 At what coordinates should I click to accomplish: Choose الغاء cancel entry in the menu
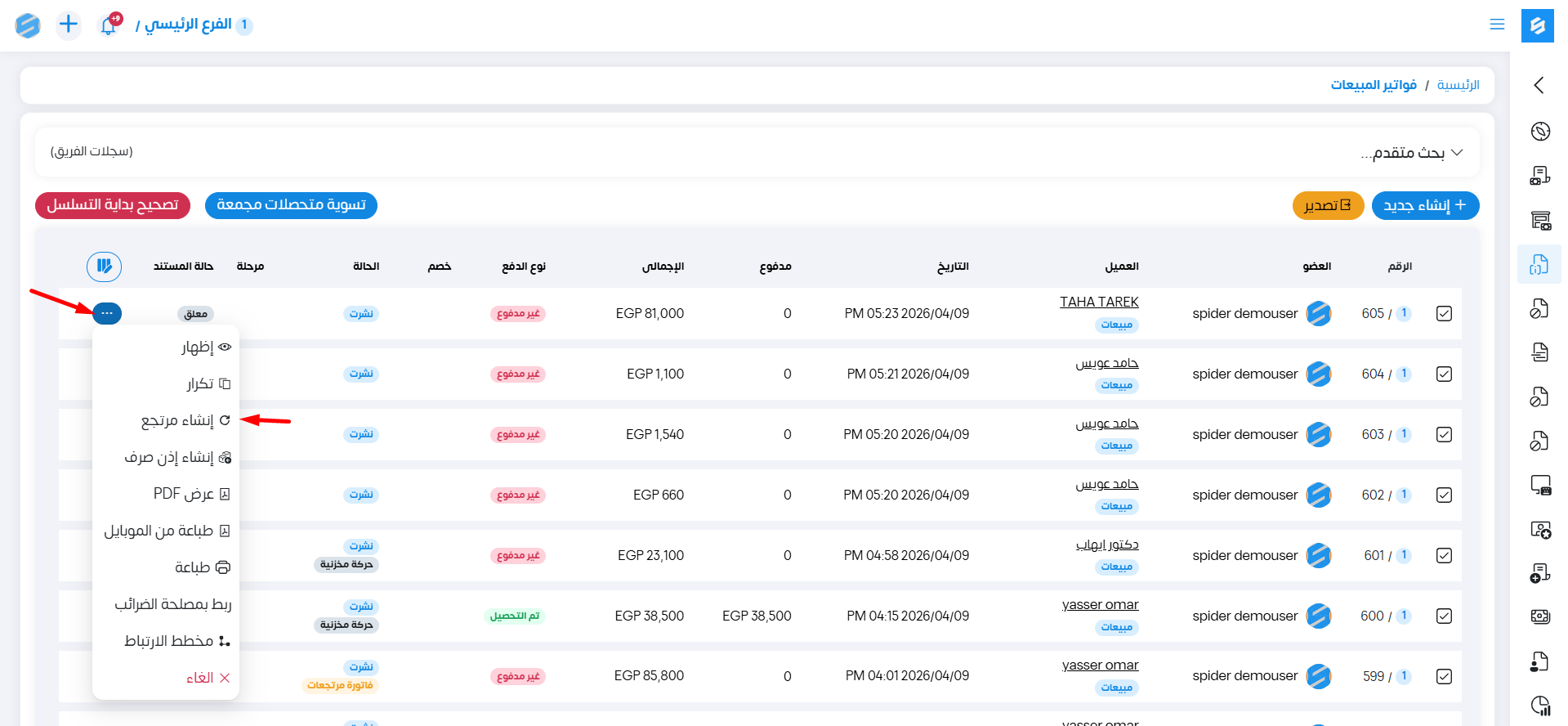[x=166, y=678]
